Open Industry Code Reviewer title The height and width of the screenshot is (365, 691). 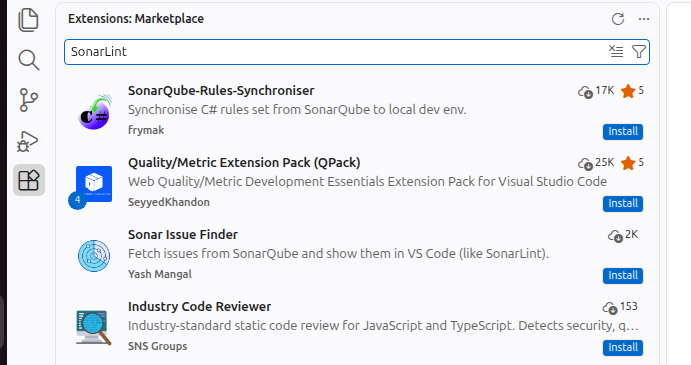(200, 306)
